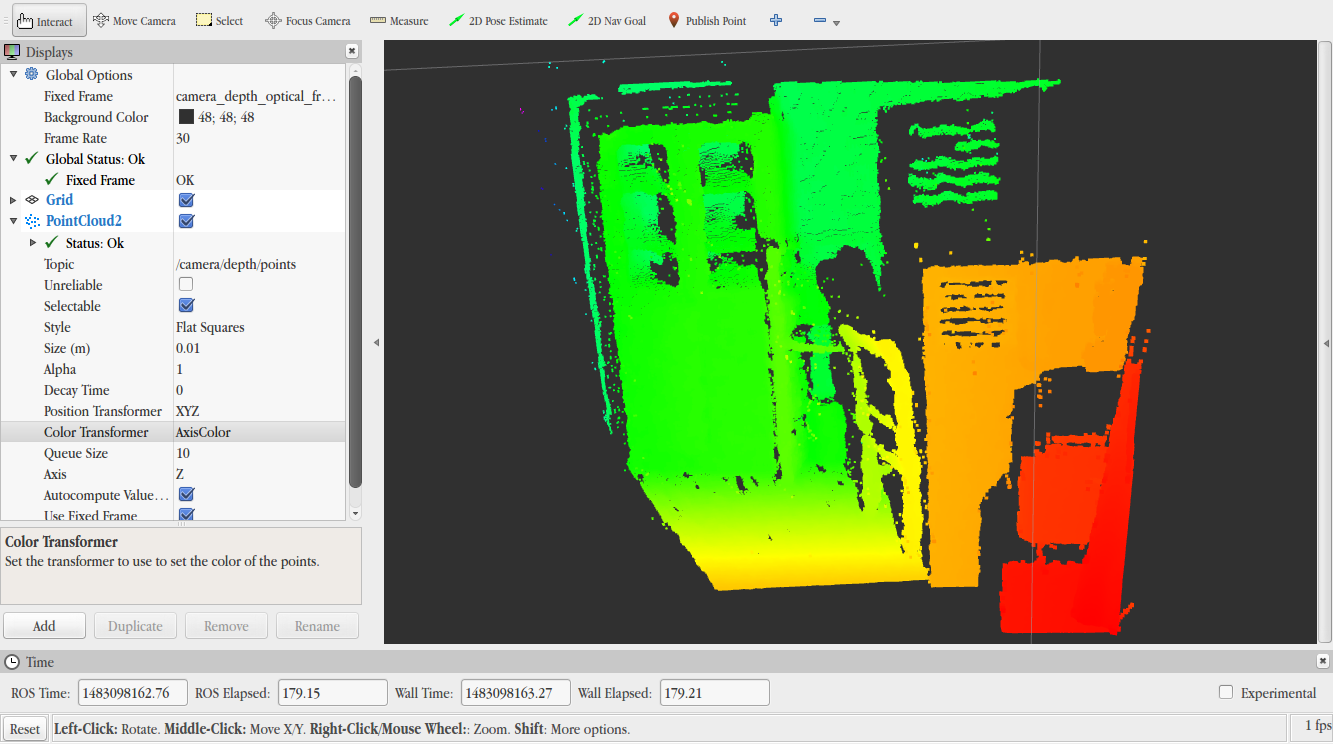1333x744 pixels.
Task: Select the 2D Nav Goal tool
Action: coord(607,21)
